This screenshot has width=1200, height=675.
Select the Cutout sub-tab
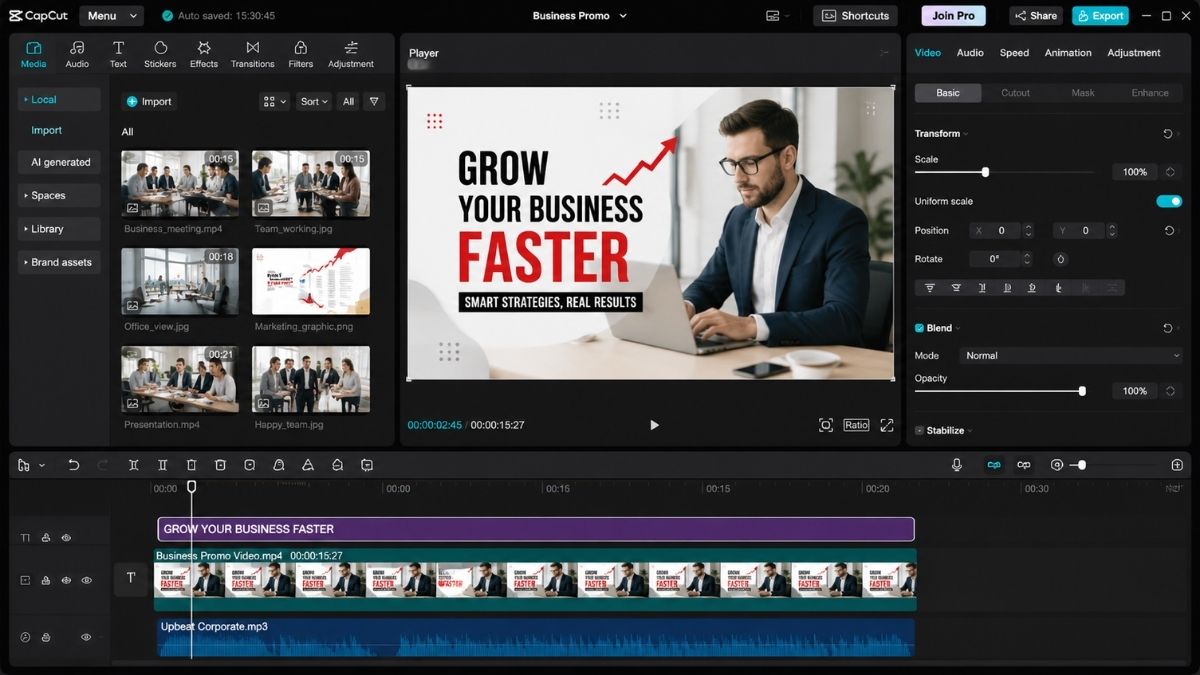(1015, 93)
